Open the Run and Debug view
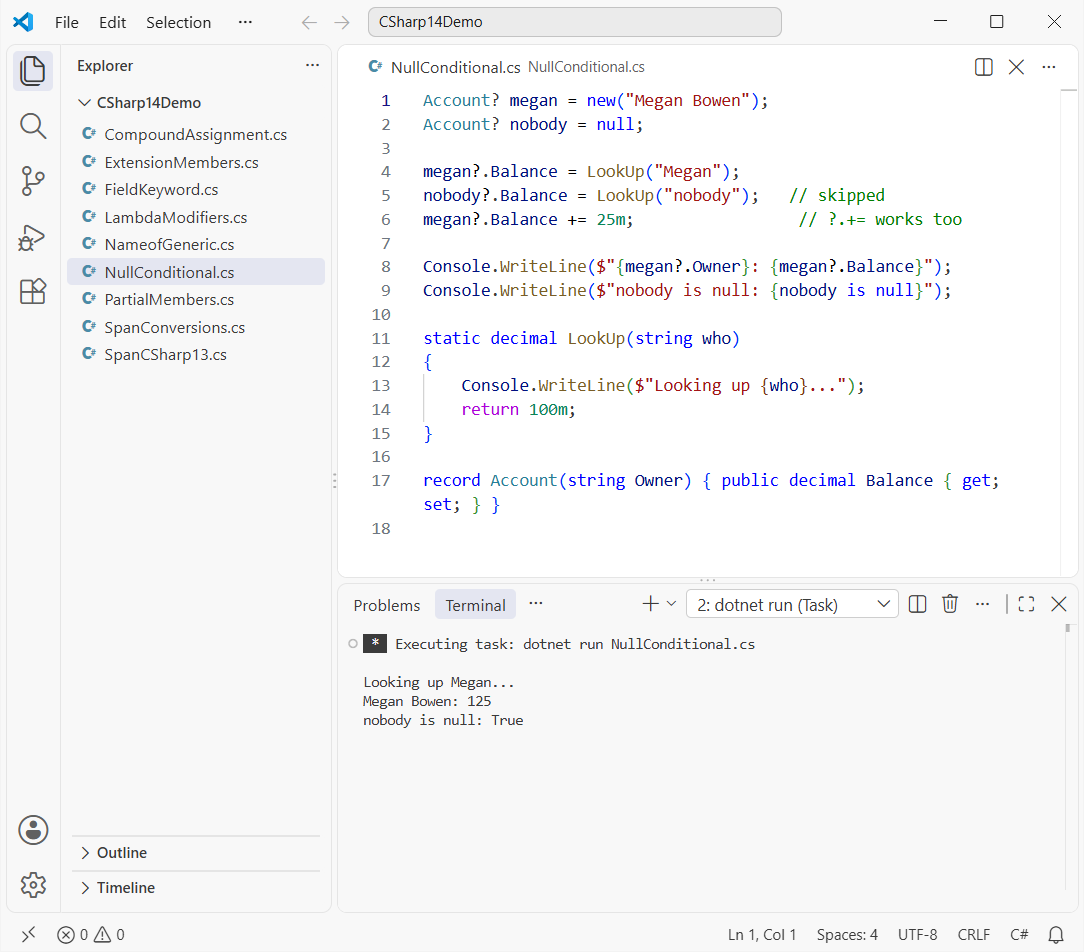The height and width of the screenshot is (952, 1084). point(32,237)
